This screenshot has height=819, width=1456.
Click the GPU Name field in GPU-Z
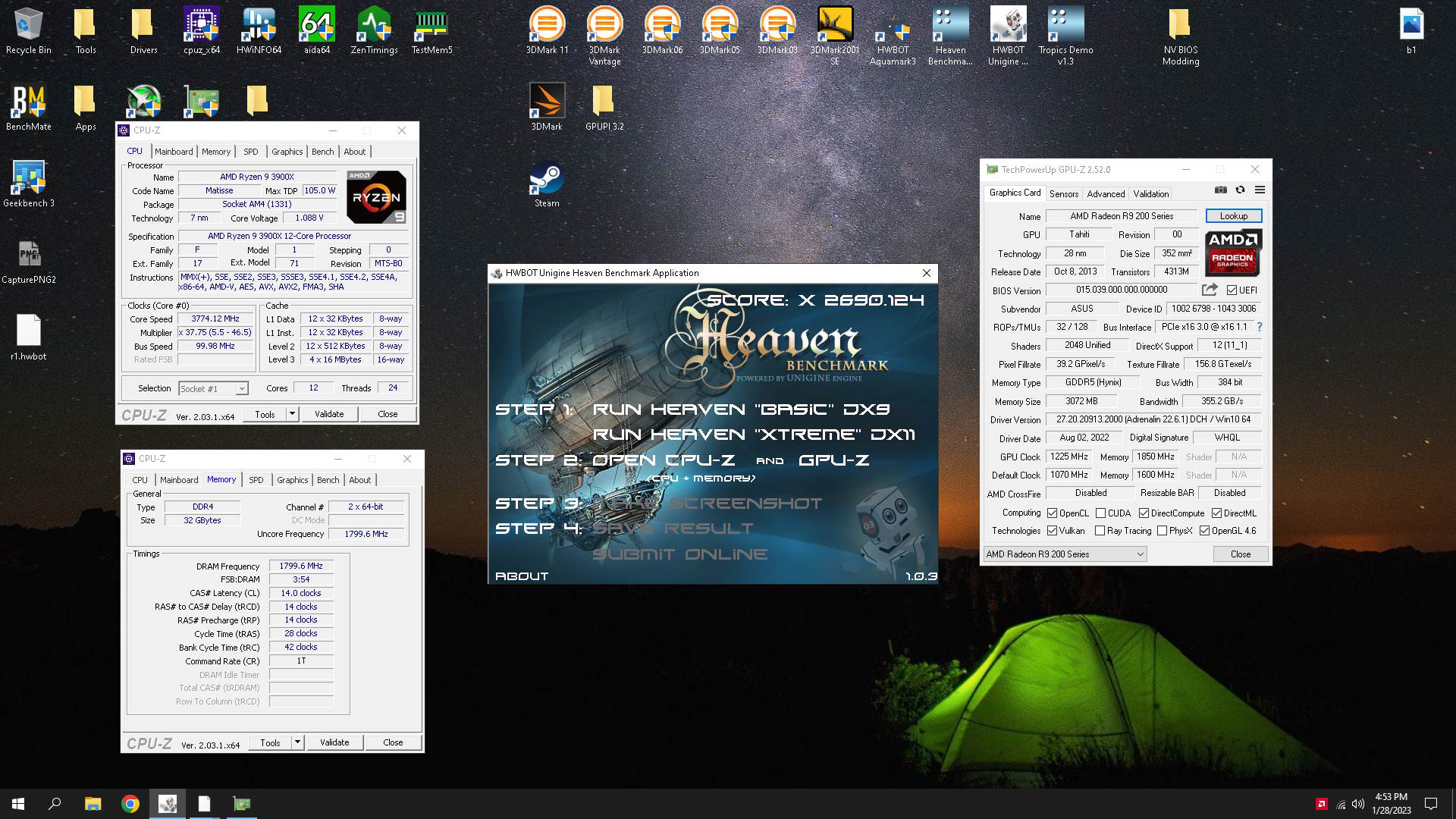pos(1121,216)
